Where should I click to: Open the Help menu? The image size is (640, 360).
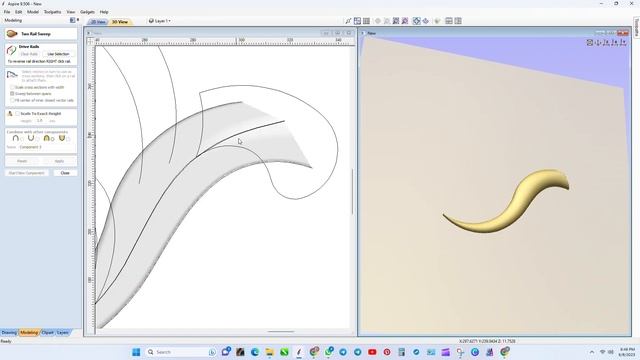104,12
